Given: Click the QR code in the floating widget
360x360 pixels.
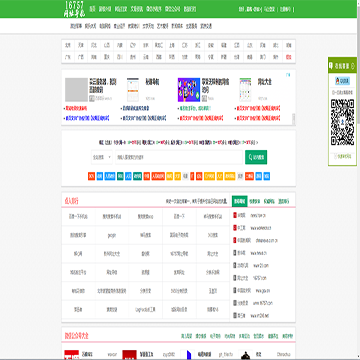Looking at the screenshot, I should [x=342, y=122].
